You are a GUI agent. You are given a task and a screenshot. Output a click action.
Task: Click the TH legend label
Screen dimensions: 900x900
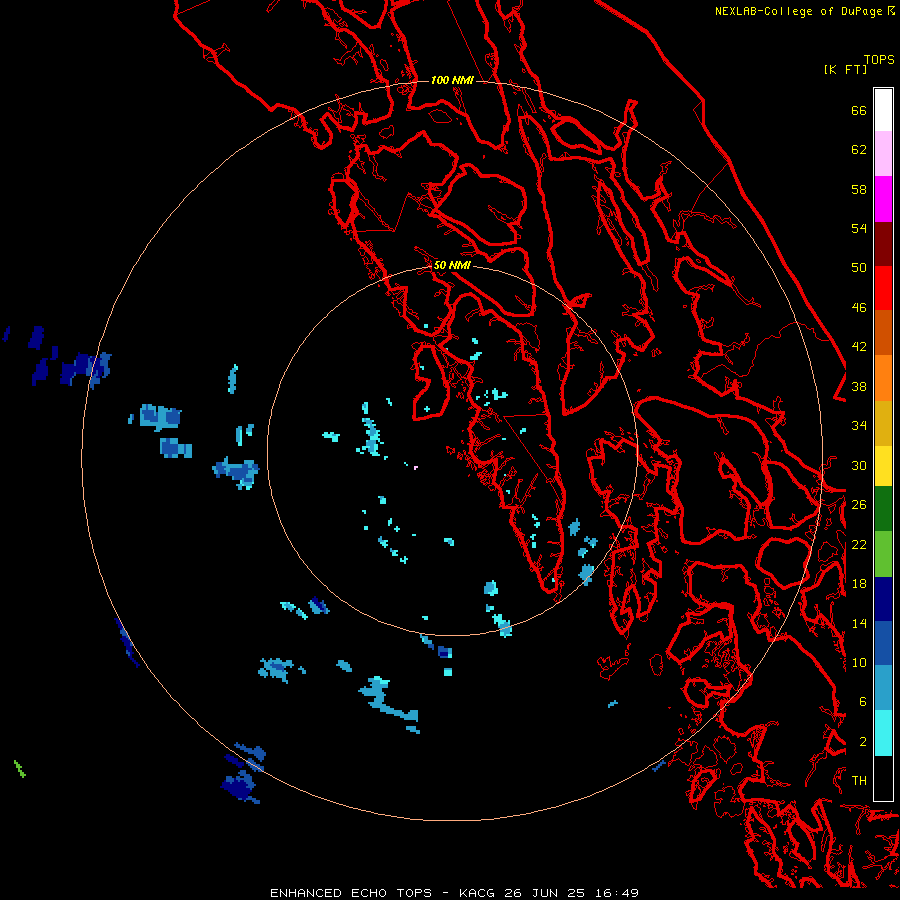pos(859,781)
